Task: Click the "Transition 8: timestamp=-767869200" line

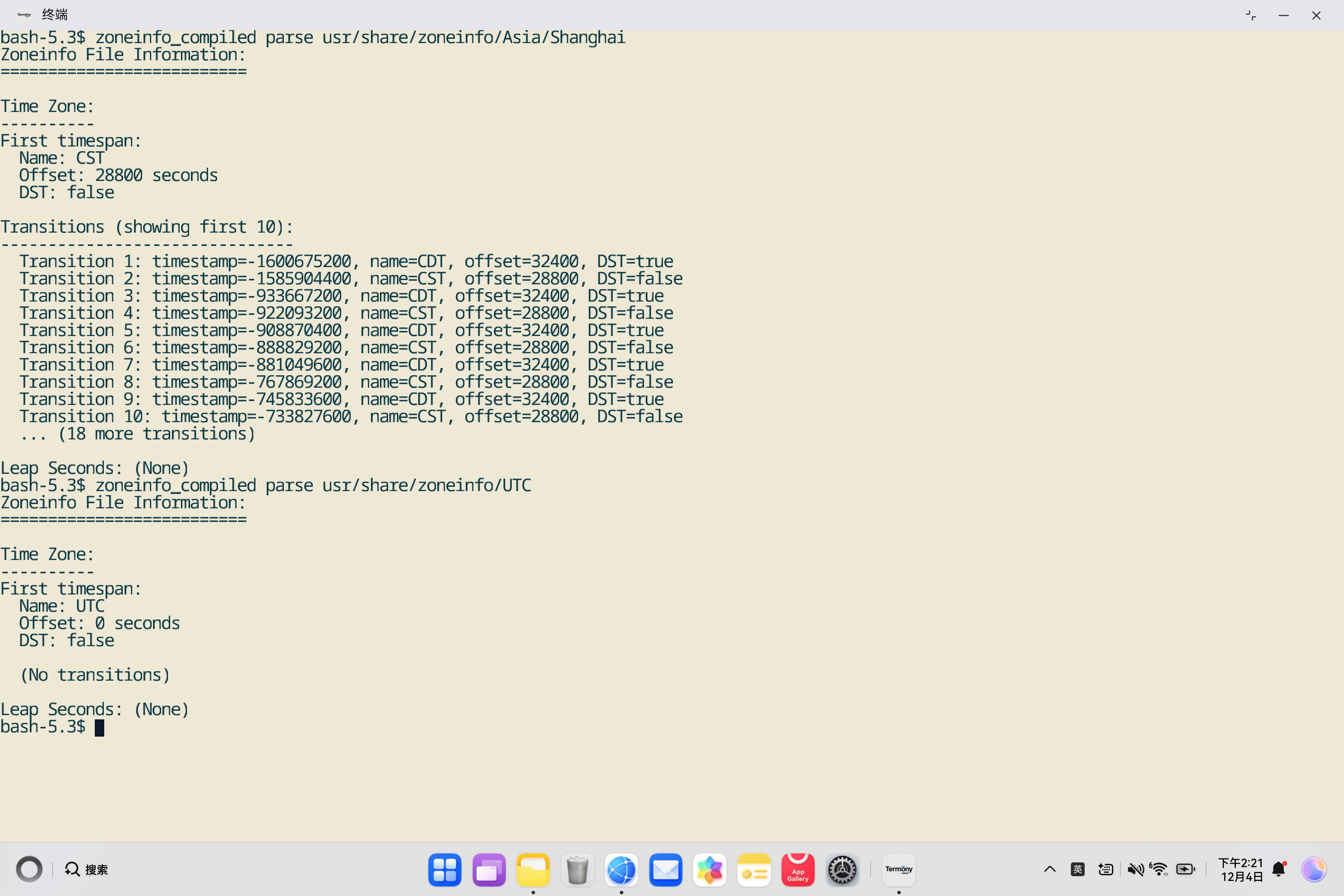Action: coord(346,382)
